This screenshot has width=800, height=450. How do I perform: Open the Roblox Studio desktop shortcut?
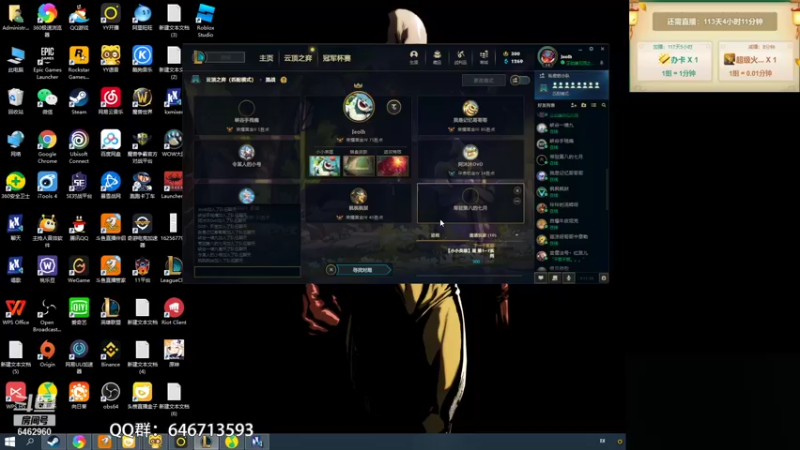click(x=205, y=20)
